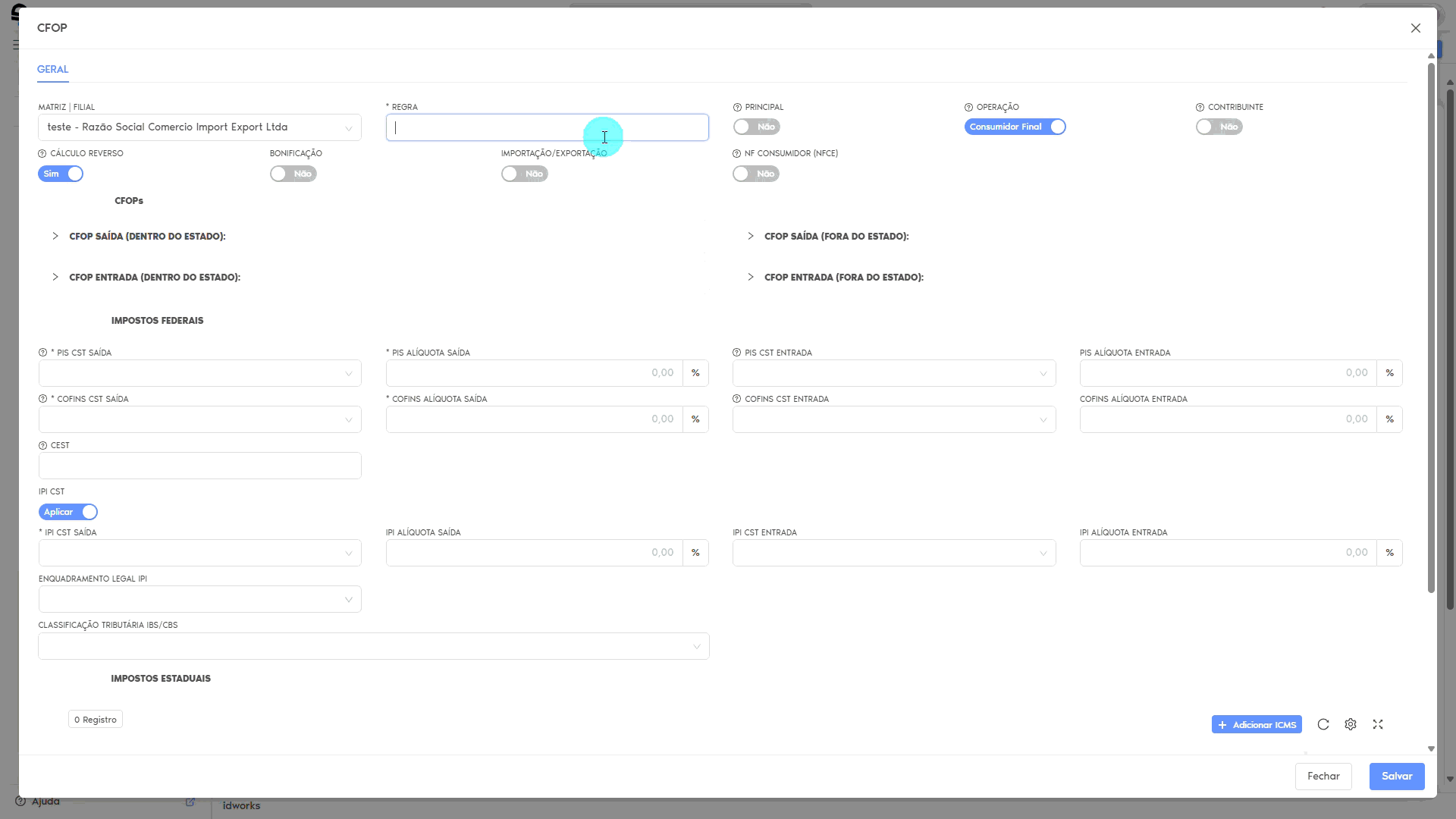Toggle the Contribuinte switch
Screen dimensions: 1456x819
coord(1219,127)
